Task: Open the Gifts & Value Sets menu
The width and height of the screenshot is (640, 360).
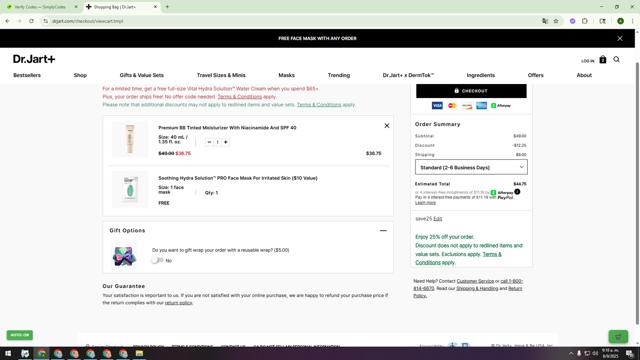Action: 142,75
